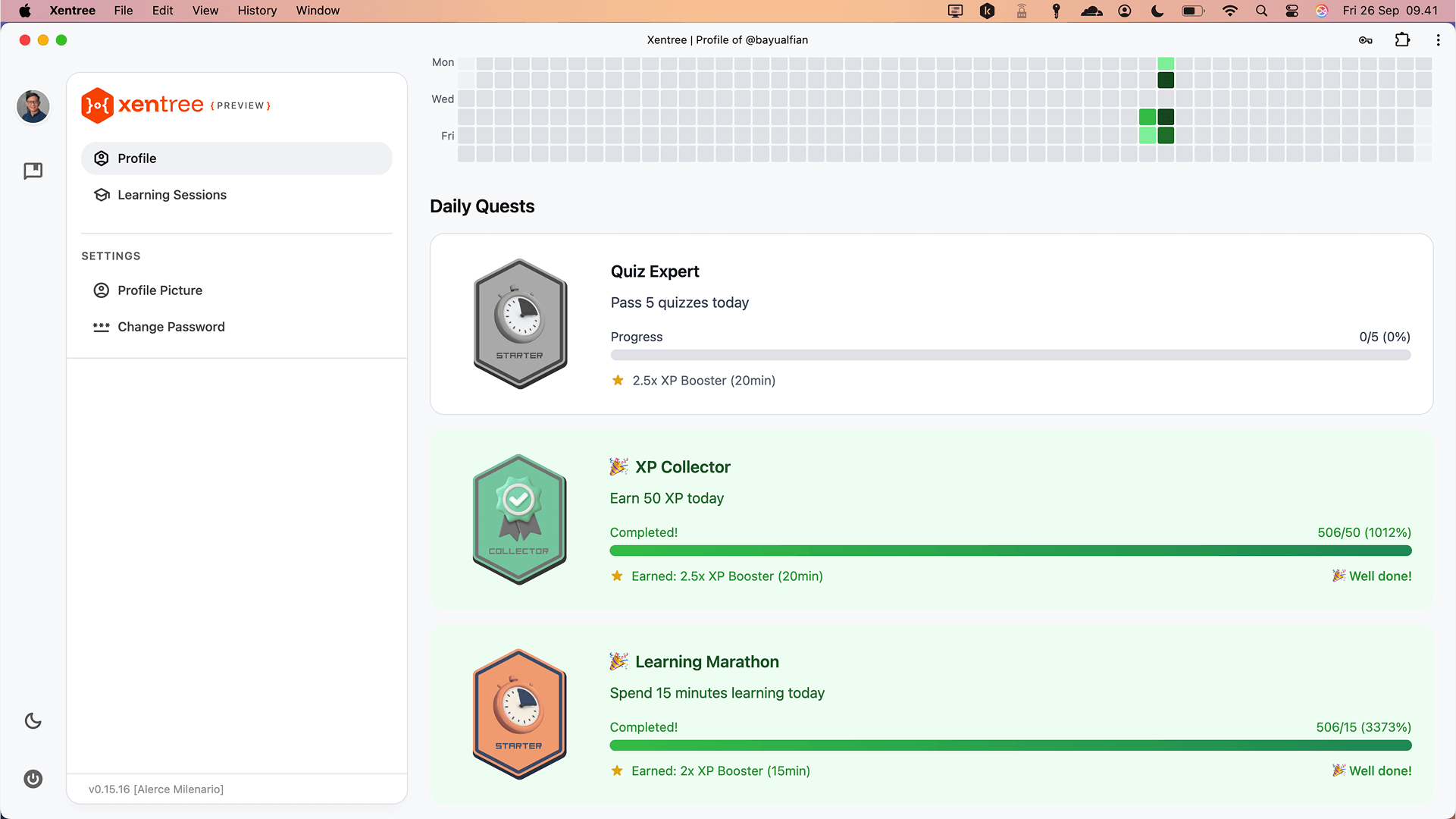Click the darkest green activity square on Tuesday row
The width and height of the screenshot is (1456, 819).
1166,80
